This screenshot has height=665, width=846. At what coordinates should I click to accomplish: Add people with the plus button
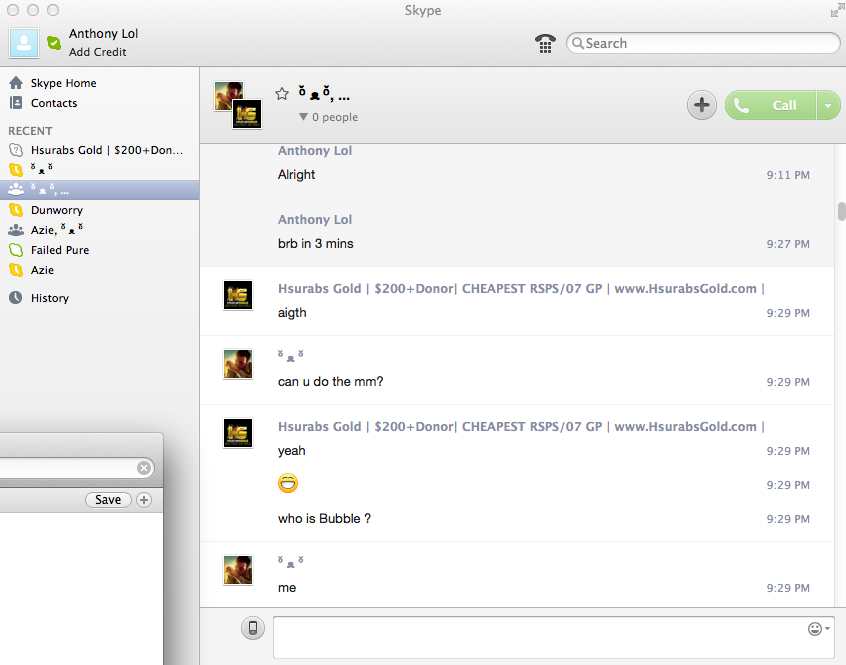click(701, 105)
